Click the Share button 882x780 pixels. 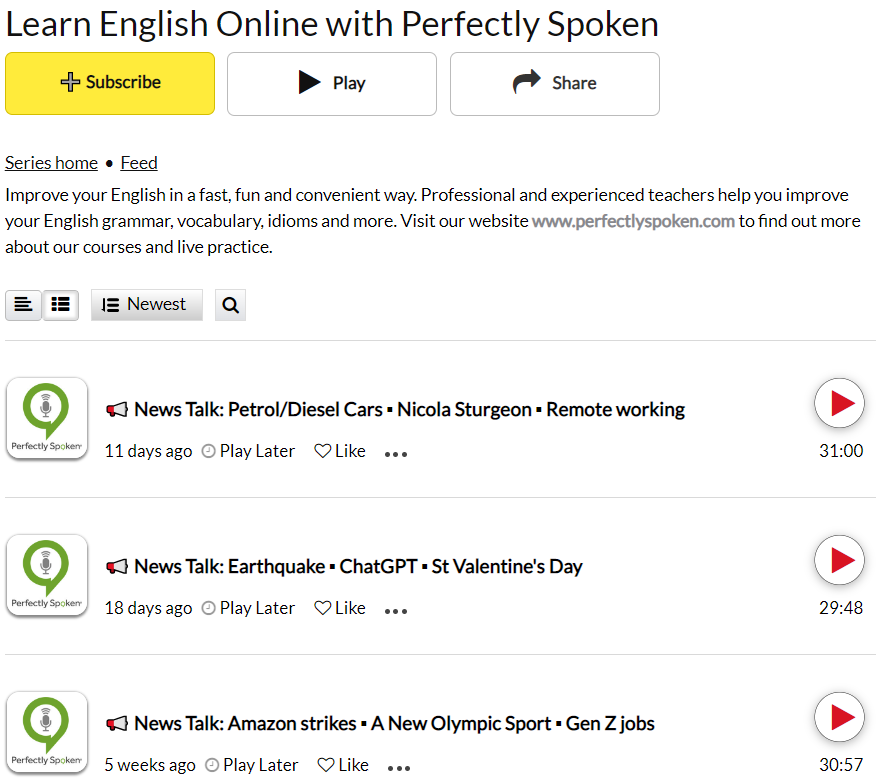(x=555, y=84)
